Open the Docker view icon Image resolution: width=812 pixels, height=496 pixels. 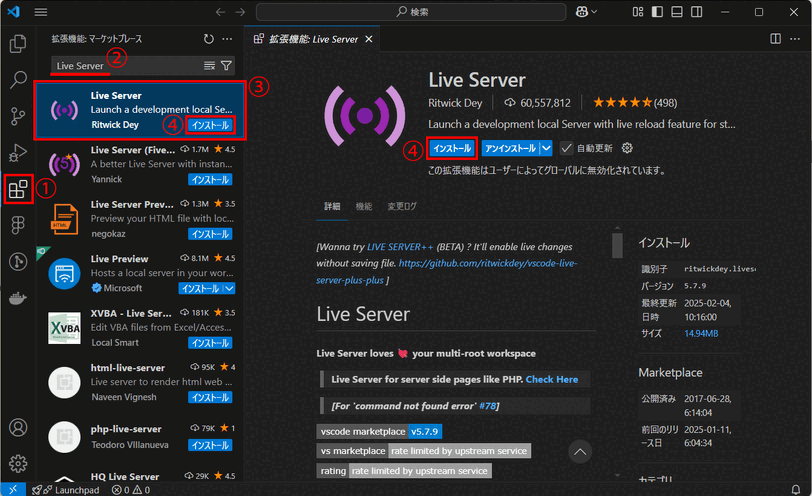pos(18,298)
